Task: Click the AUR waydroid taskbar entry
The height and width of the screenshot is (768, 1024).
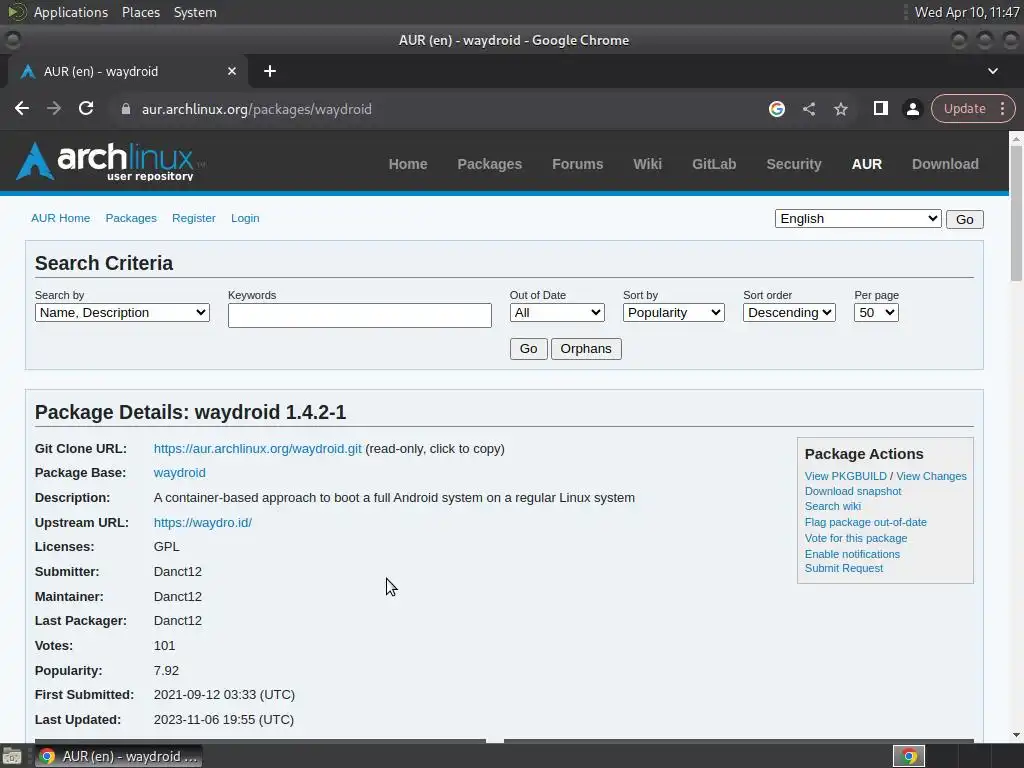Action: pyautogui.click(x=118, y=756)
